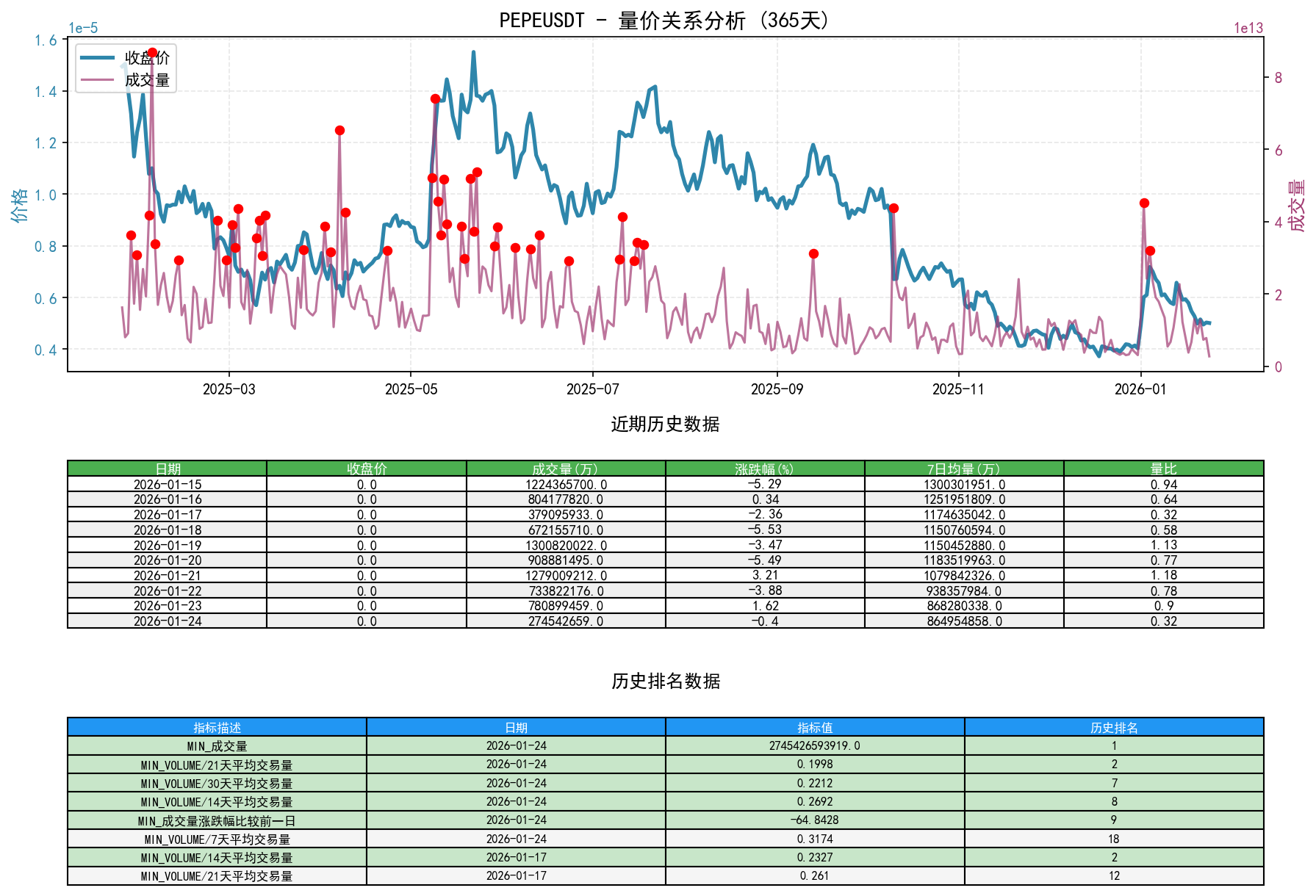Image resolution: width=1316 pixels, height=896 pixels.
Task: Toggle the 收盘价 series in the legend
Action: point(144,55)
